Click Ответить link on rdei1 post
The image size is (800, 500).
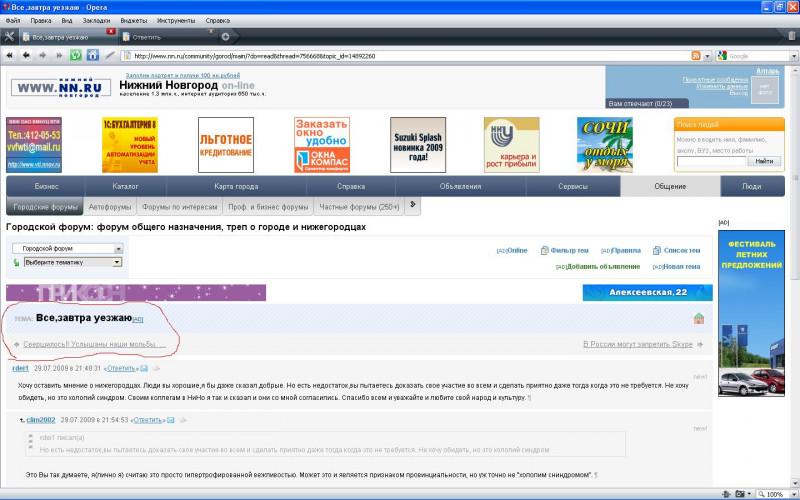click(x=121, y=368)
